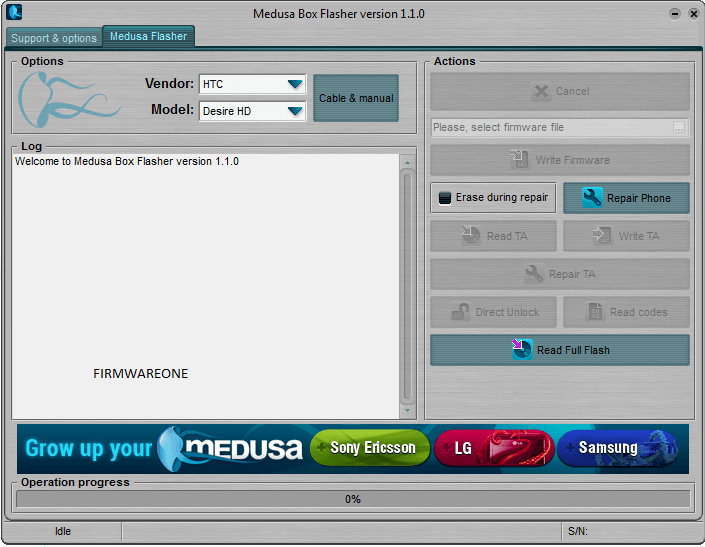Open the Model dropdown showing Desire HD
The image size is (705, 547).
pos(252,111)
